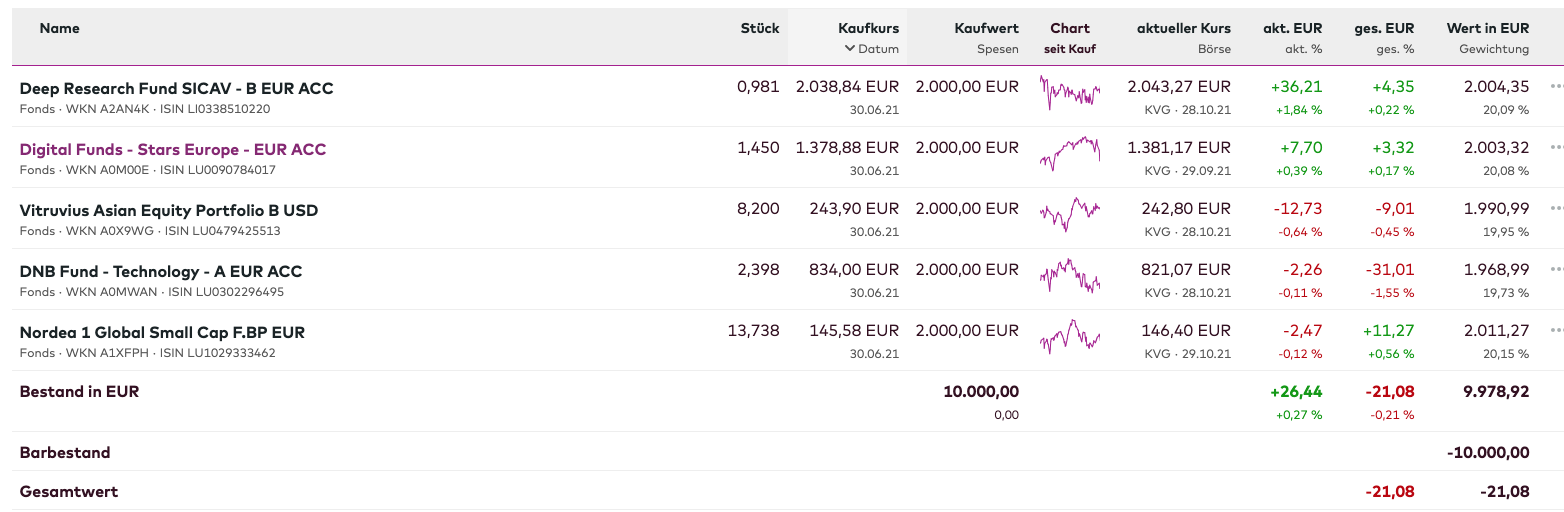Screen dimensions: 1564x512
Task: Open DNB Fund Technology sparkline chart
Action: [x=1070, y=275]
